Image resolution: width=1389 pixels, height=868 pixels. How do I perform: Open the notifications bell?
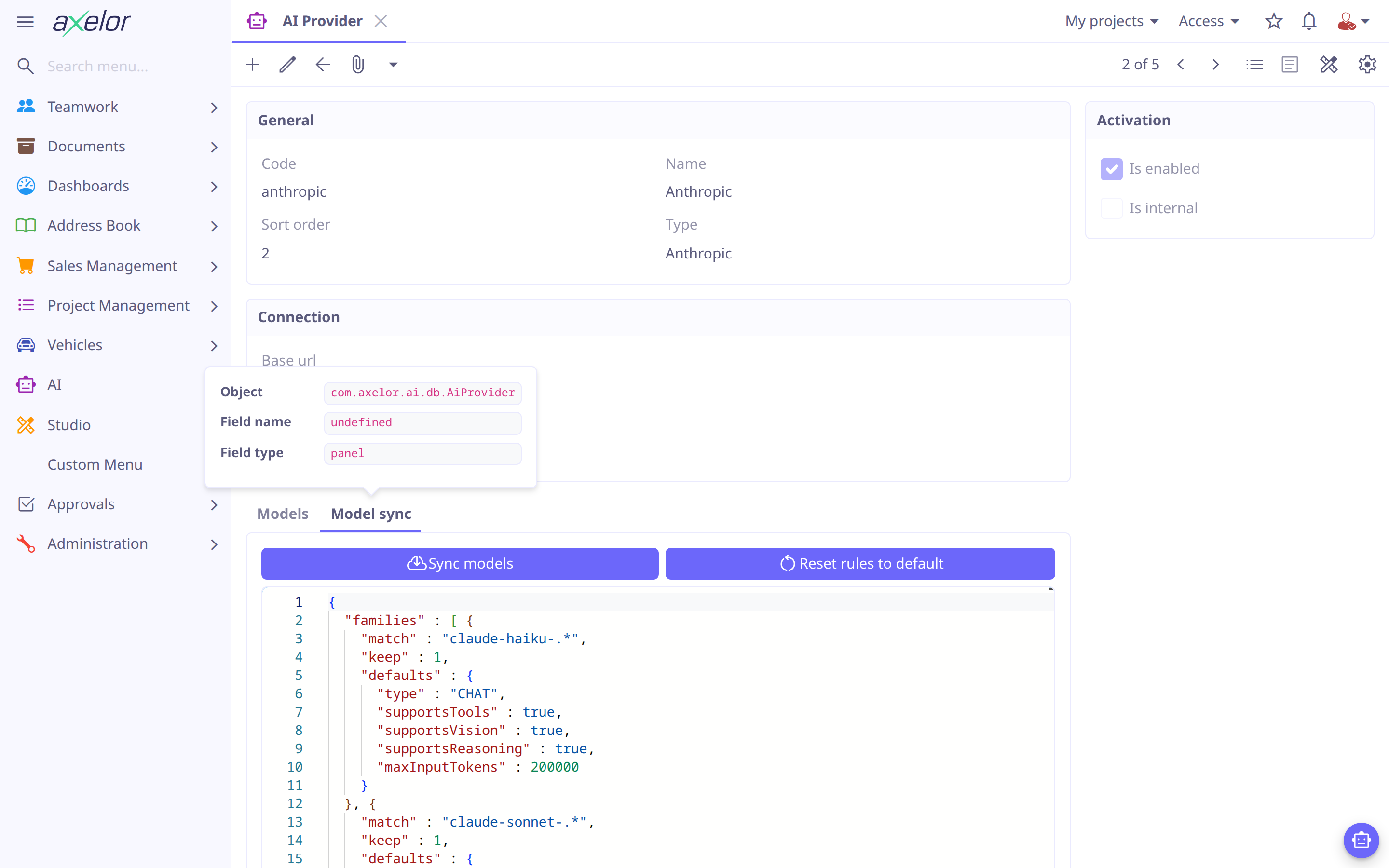(1309, 21)
